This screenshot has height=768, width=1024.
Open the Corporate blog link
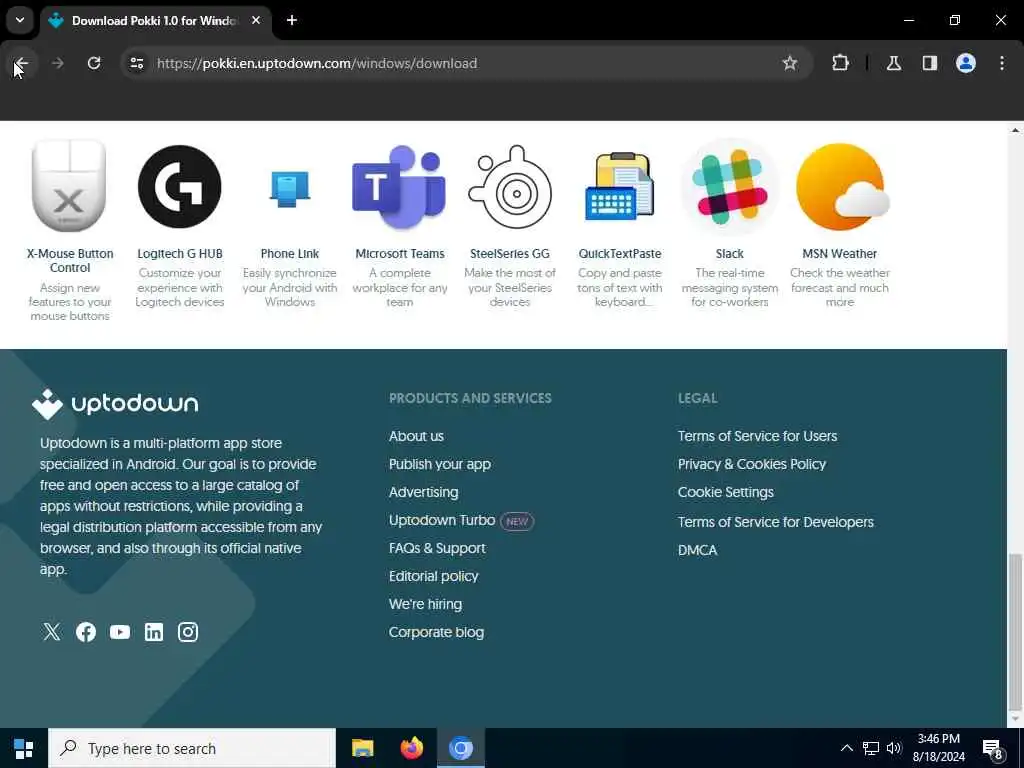tap(436, 632)
